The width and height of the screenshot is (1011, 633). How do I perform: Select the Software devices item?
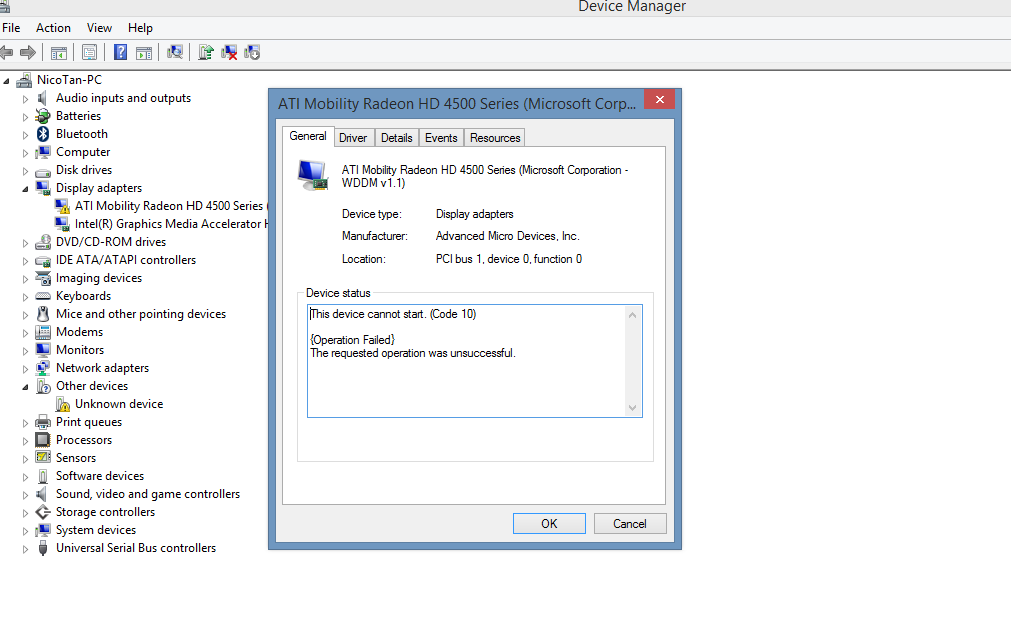tap(100, 476)
